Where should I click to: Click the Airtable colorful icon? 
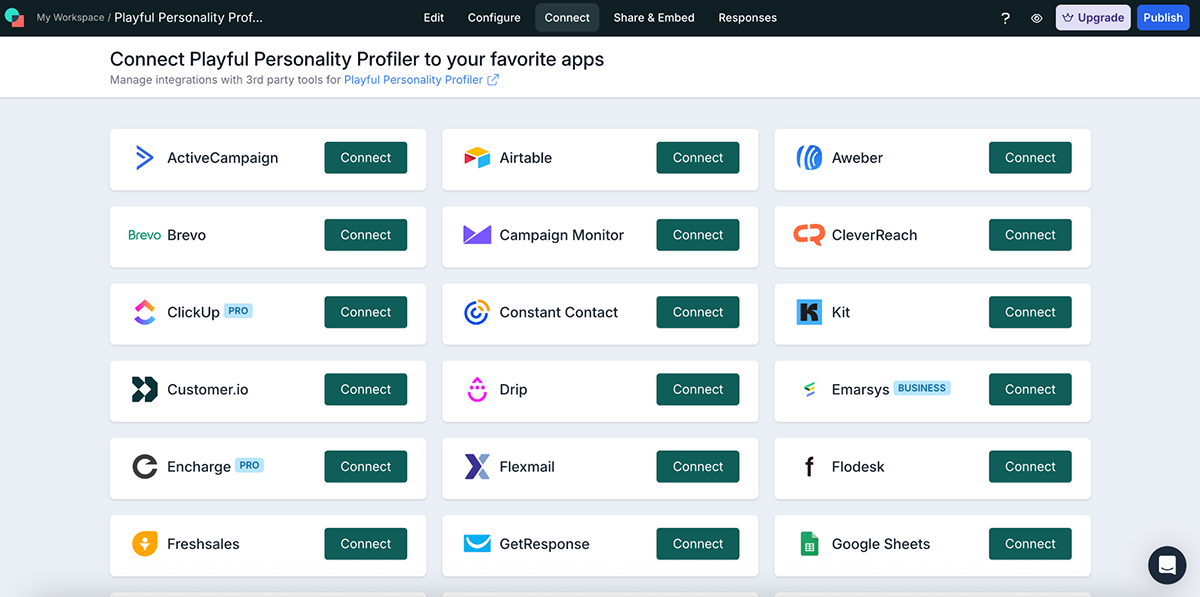pos(477,157)
